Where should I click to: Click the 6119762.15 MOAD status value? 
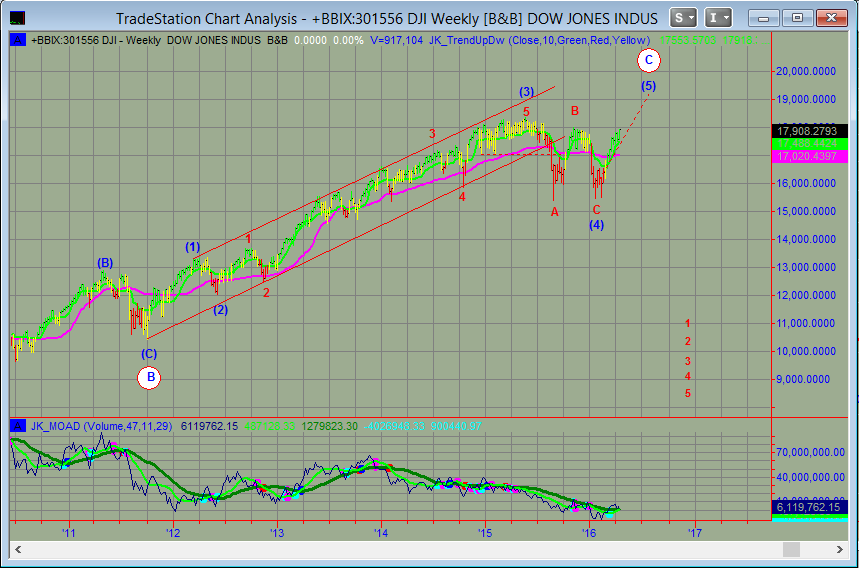[209, 426]
